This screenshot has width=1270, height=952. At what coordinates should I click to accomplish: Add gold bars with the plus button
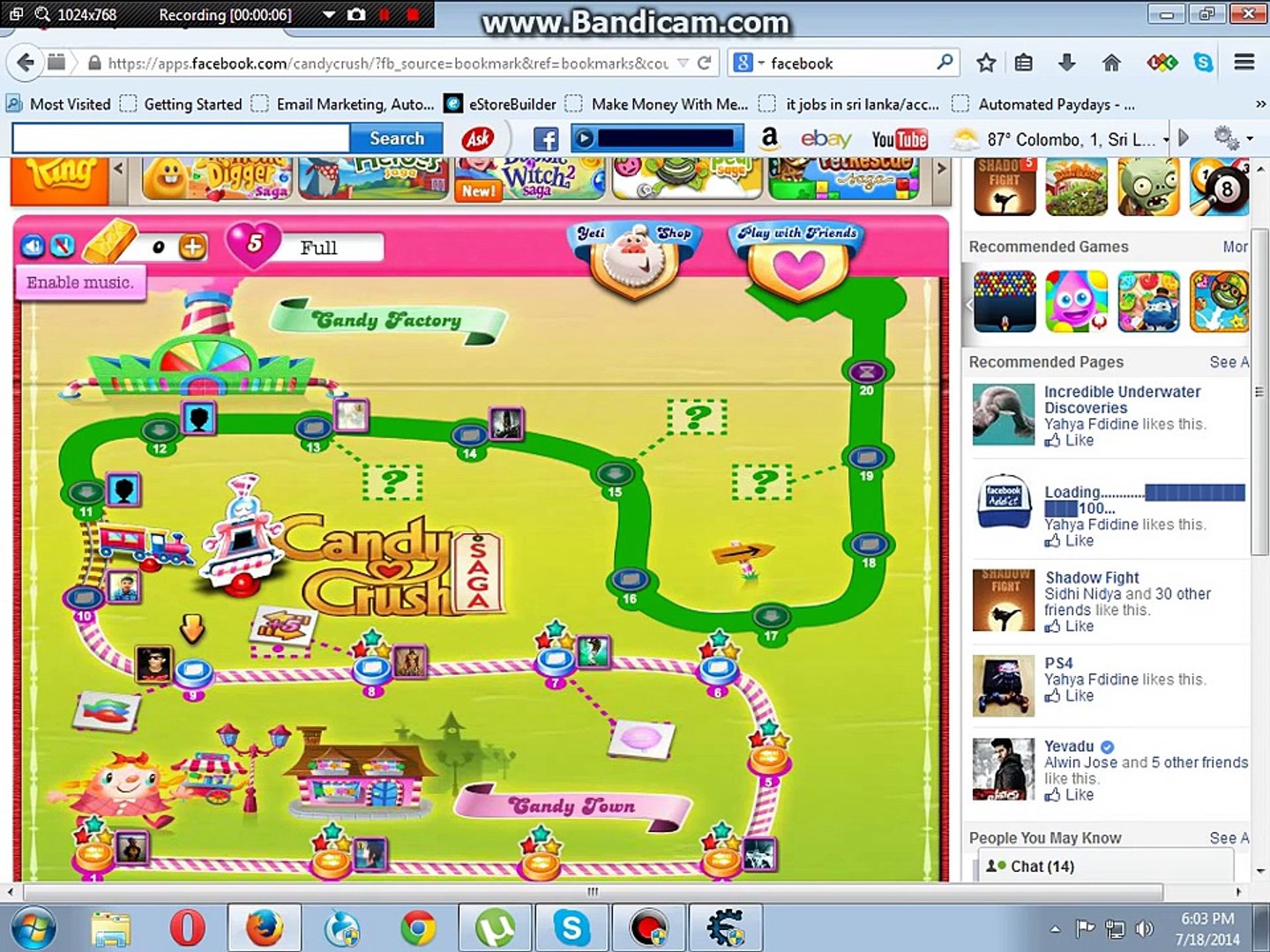pos(193,247)
